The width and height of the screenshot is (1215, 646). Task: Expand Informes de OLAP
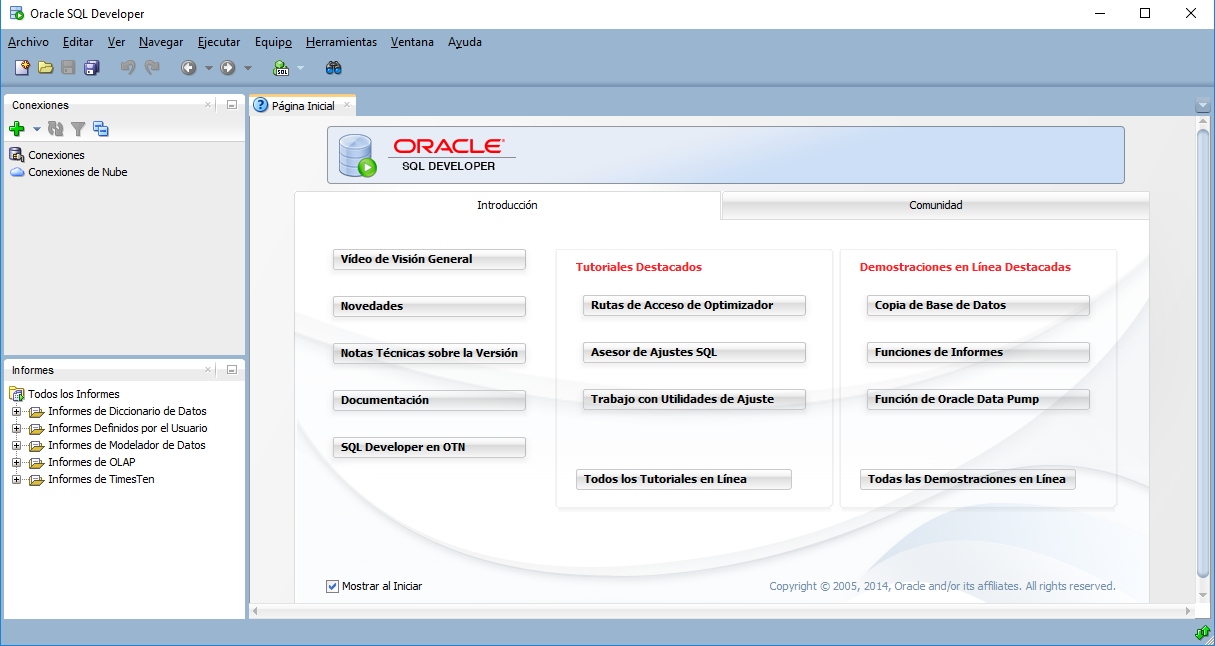pos(14,462)
